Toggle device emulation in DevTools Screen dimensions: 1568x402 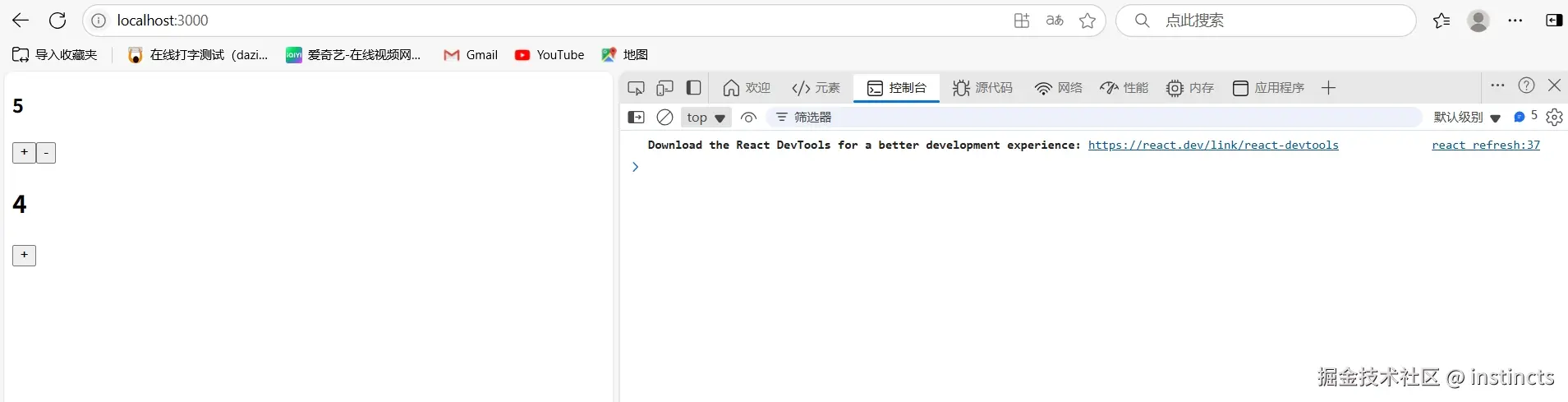pyautogui.click(x=665, y=88)
